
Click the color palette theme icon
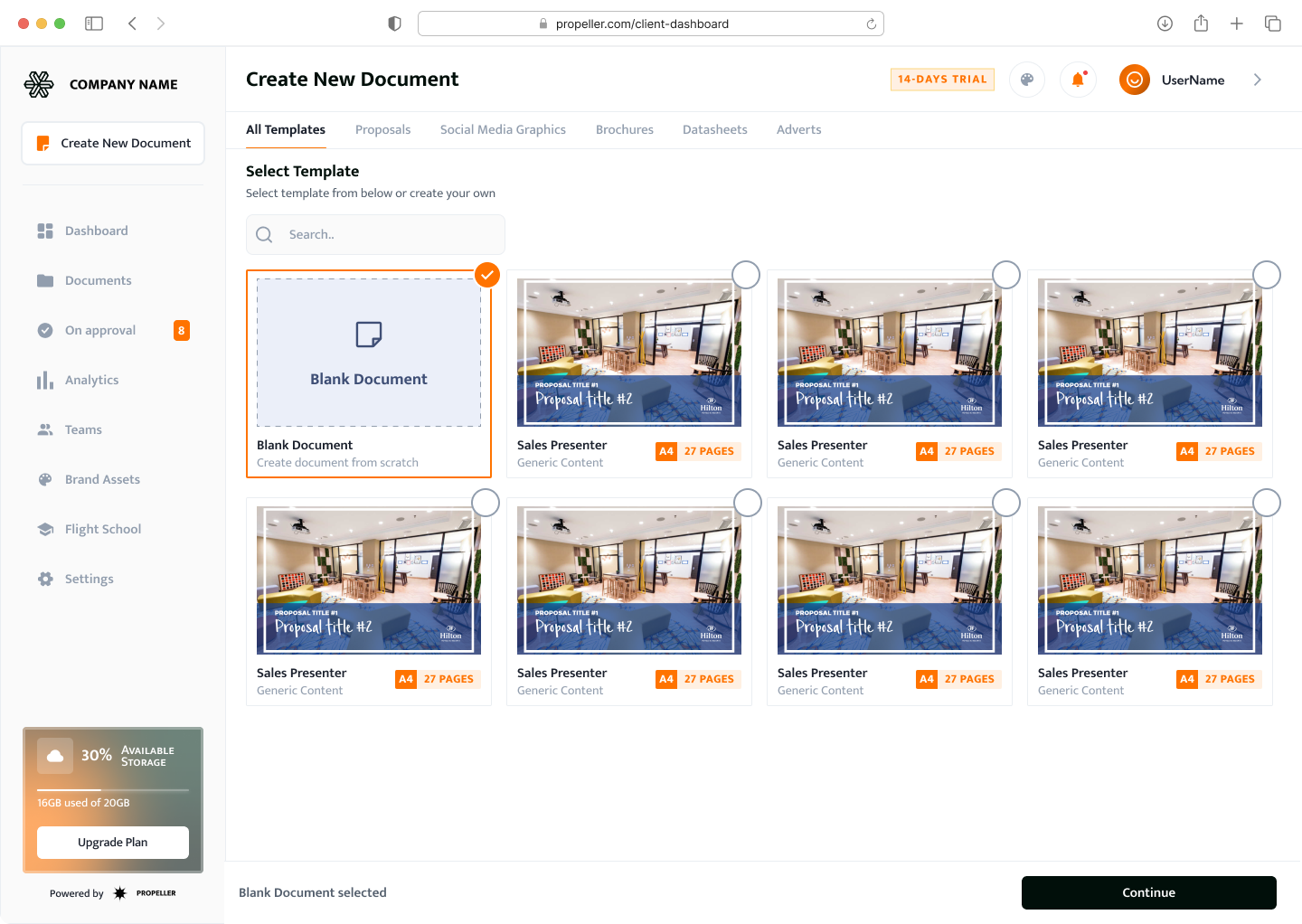coord(1027,80)
